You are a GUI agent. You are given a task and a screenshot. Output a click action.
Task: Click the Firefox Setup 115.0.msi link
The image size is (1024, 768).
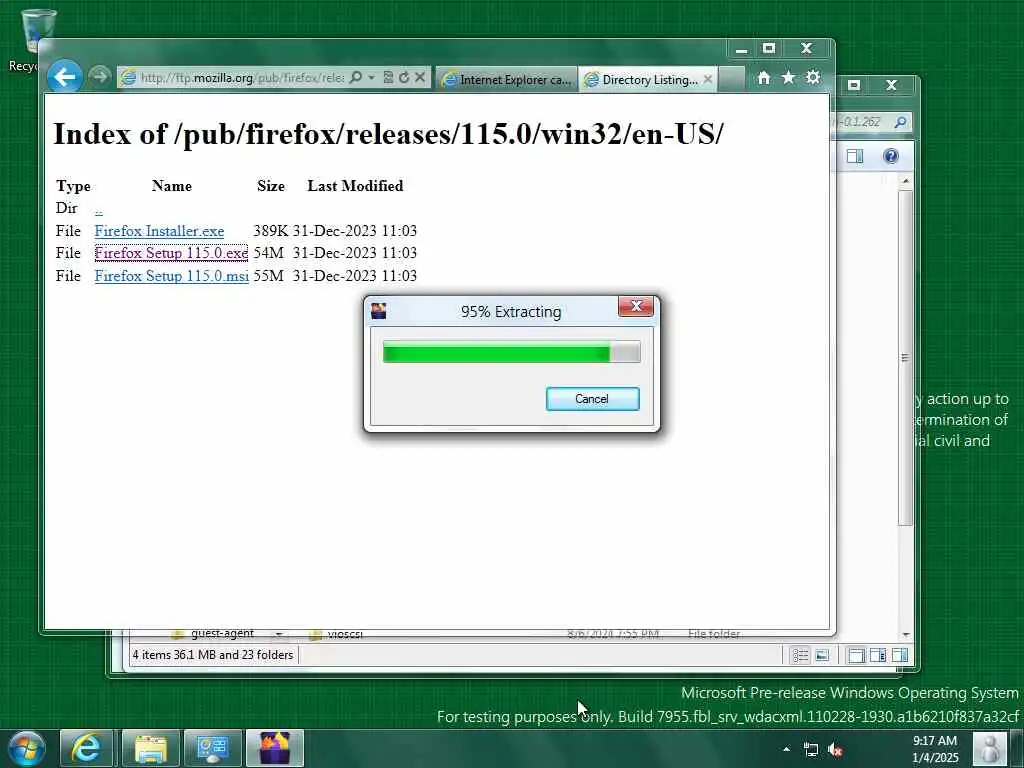(x=172, y=276)
